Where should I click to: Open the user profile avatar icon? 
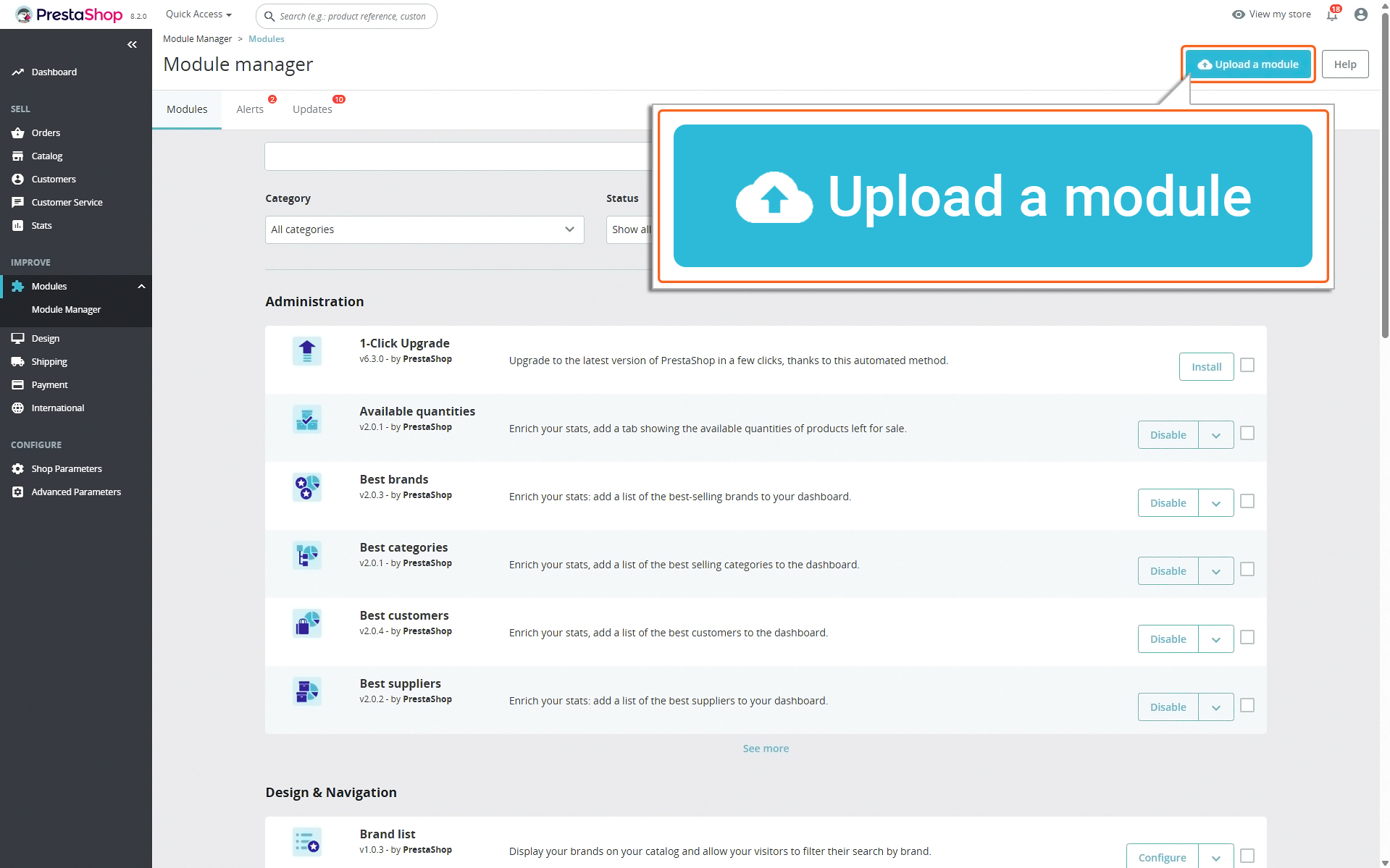(x=1361, y=14)
